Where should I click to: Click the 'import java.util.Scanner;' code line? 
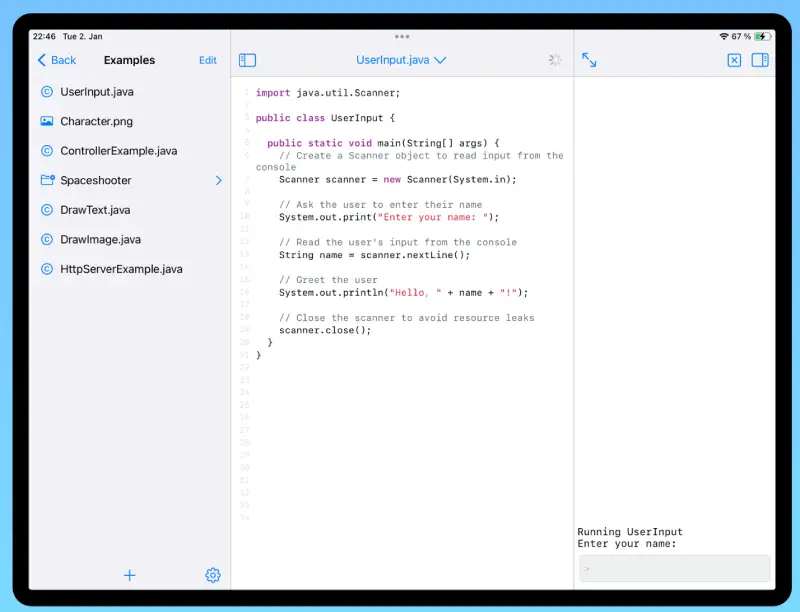point(328,93)
